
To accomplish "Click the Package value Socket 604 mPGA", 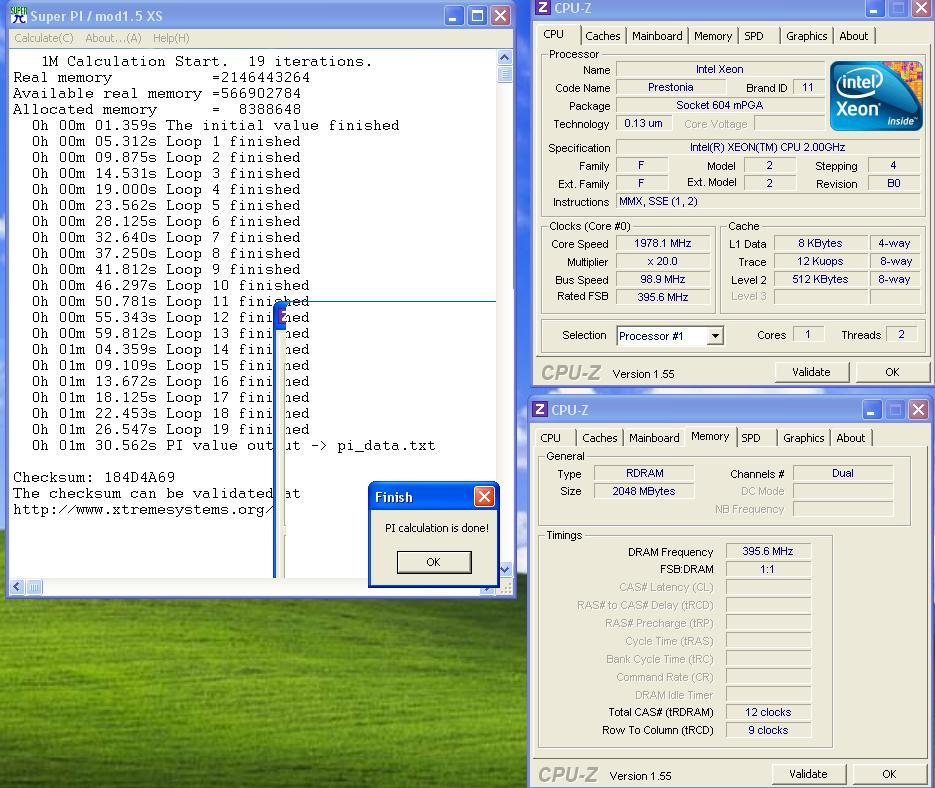I will (719, 105).
